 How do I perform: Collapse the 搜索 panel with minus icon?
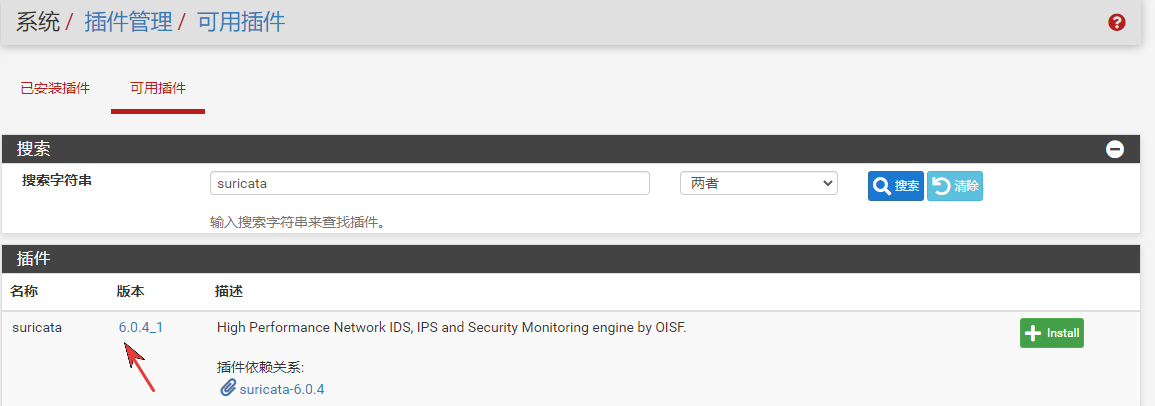pyautogui.click(x=1115, y=150)
